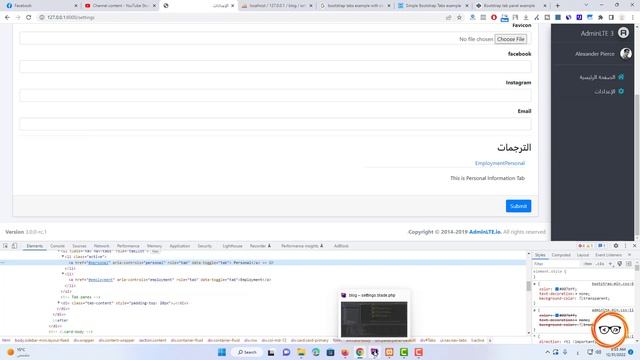This screenshot has height=360, width=640.
Task: Open the DevTools Sources tab
Action: click(79, 246)
